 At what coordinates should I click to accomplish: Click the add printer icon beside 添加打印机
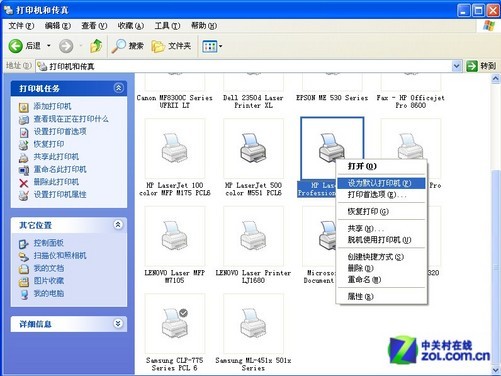click(x=24, y=107)
